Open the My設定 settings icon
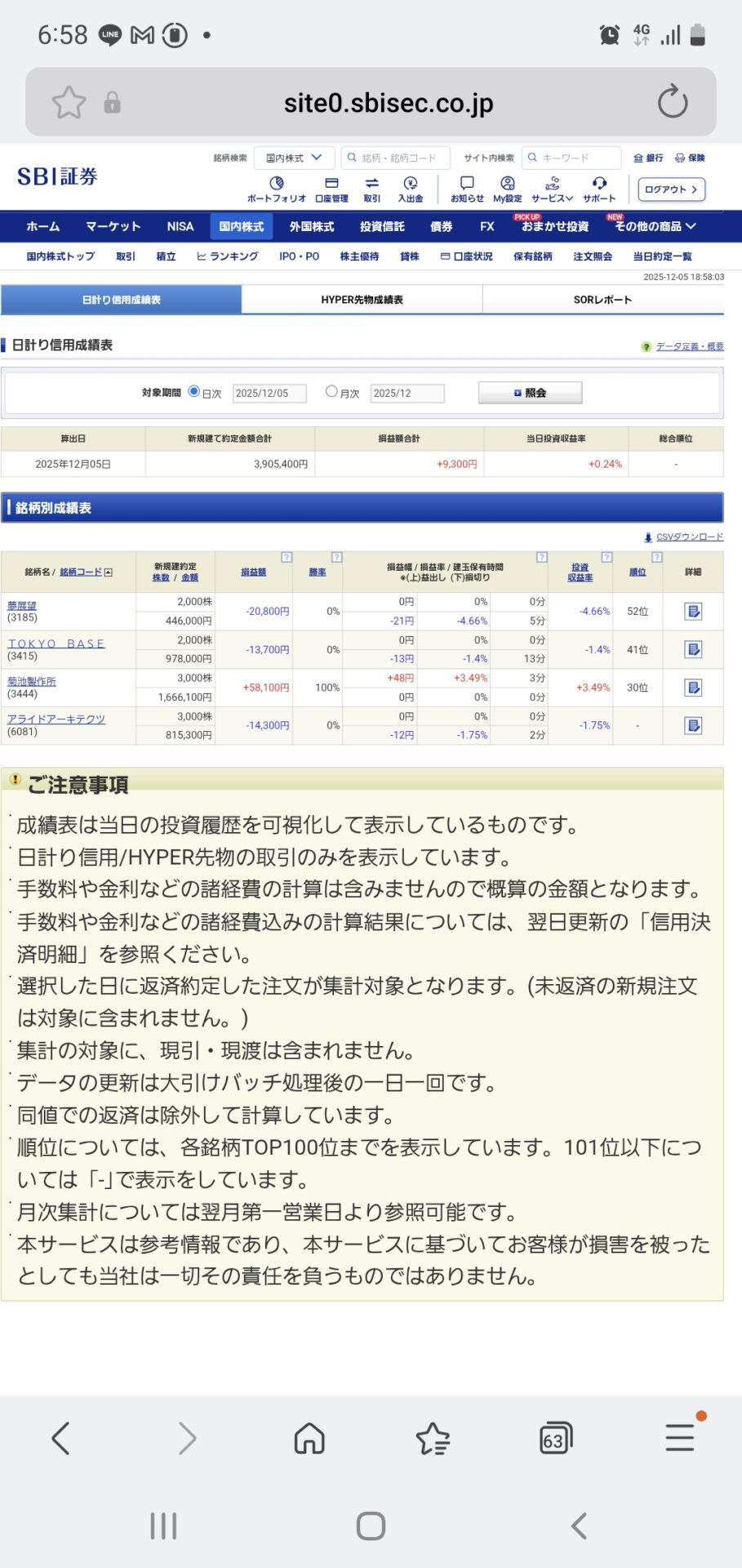Screen dimensions: 742x1568 [507, 185]
